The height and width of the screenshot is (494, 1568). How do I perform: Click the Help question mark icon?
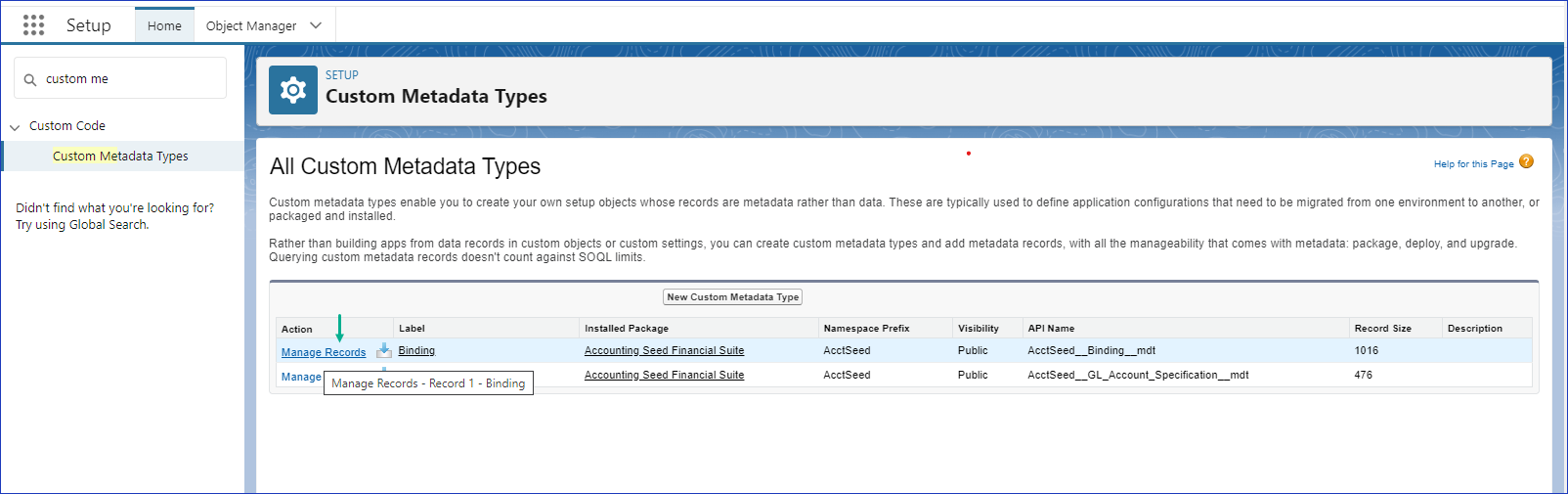(x=1526, y=162)
